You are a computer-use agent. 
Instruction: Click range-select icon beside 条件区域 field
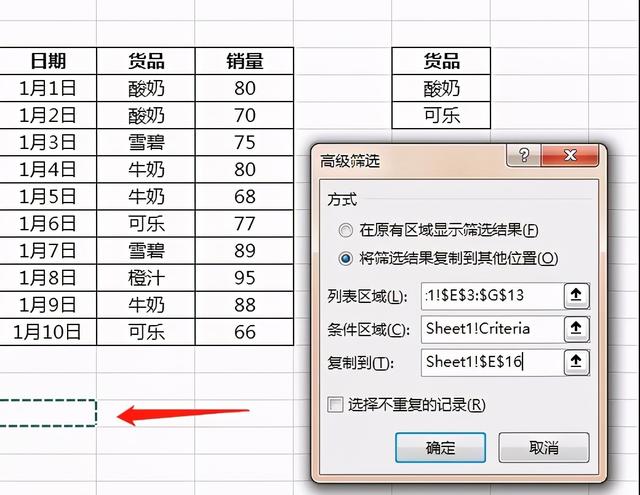576,329
